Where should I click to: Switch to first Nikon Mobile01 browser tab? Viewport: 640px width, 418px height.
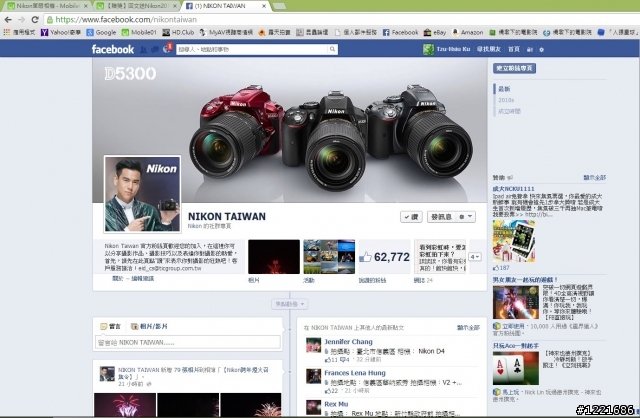[x=47, y=6]
